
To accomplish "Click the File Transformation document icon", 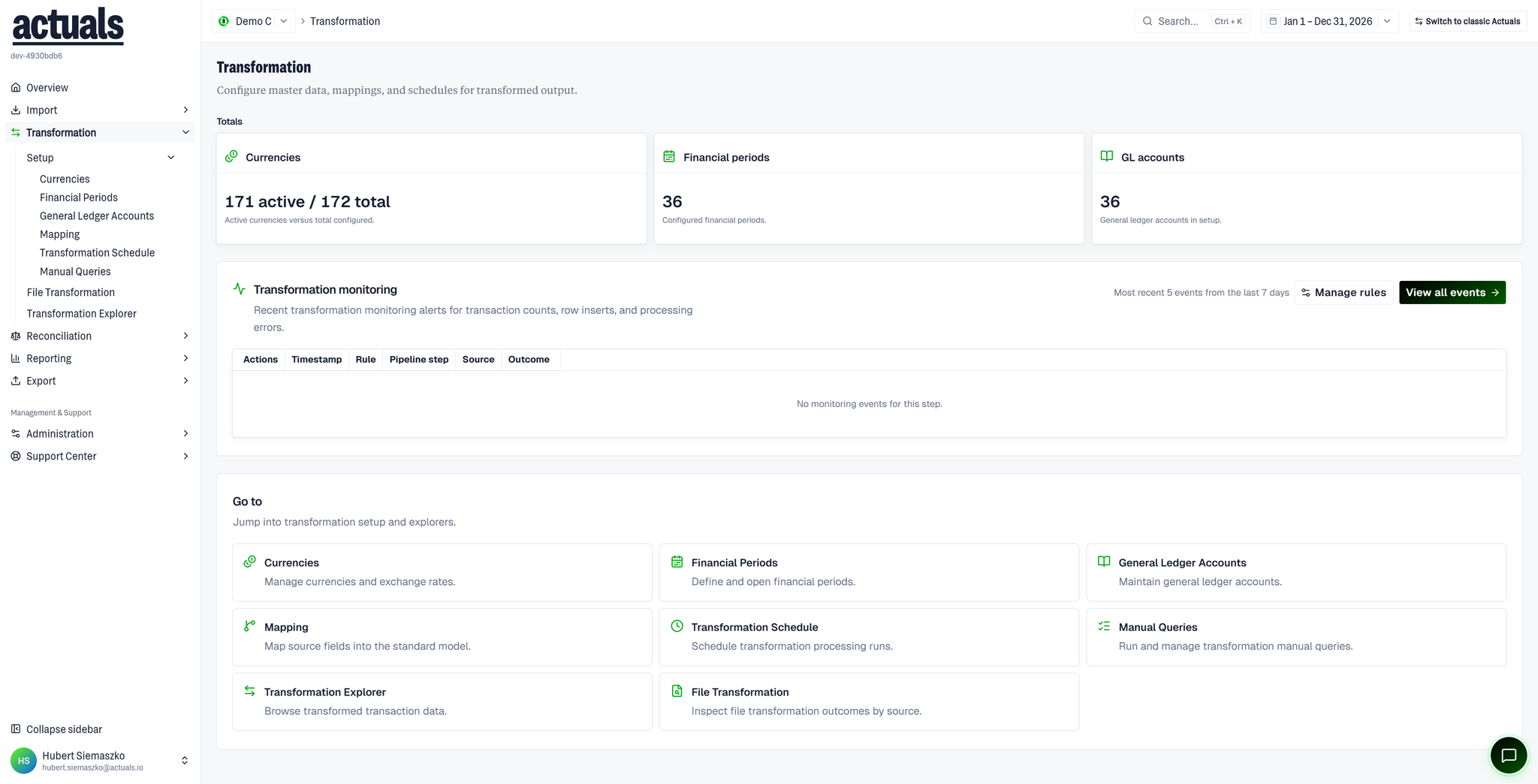I will 677,691.
